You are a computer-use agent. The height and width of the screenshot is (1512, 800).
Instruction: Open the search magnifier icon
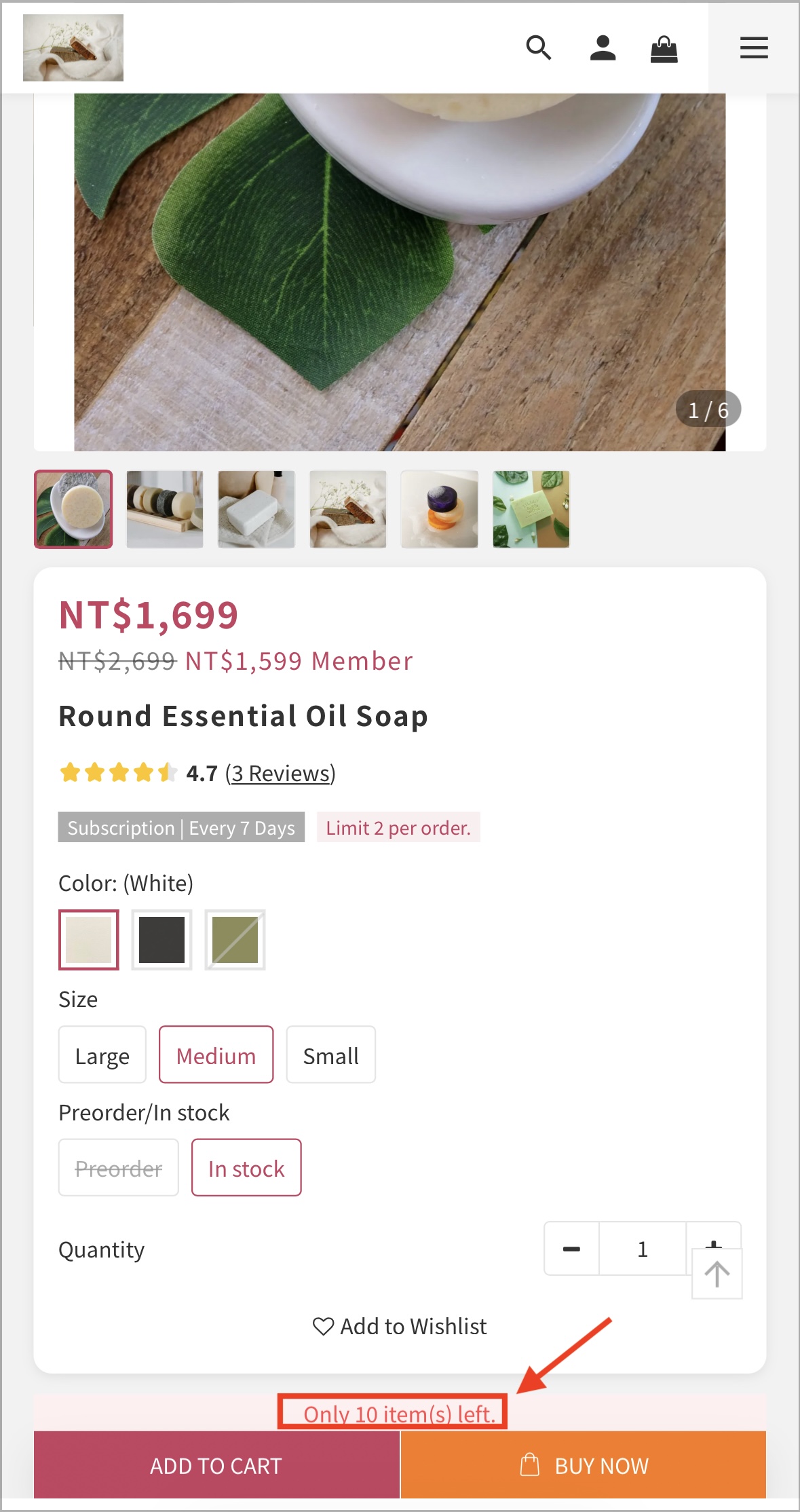539,48
